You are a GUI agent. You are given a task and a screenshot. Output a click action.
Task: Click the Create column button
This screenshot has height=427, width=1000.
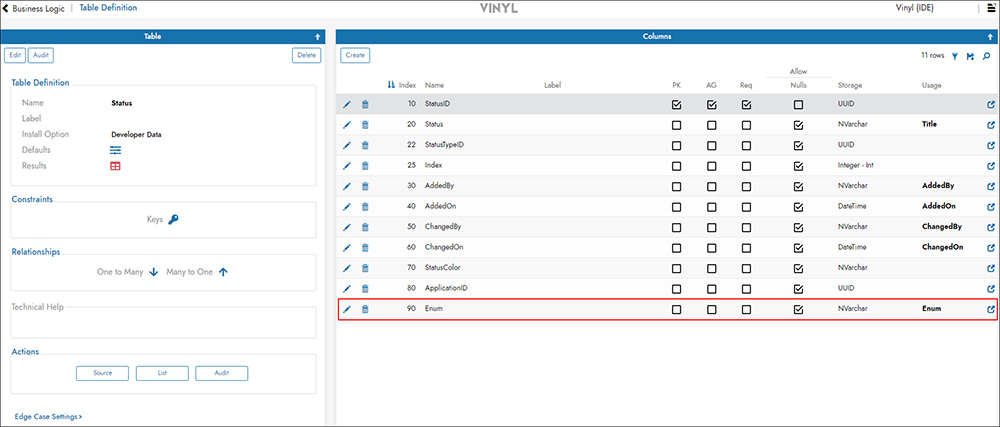point(355,55)
